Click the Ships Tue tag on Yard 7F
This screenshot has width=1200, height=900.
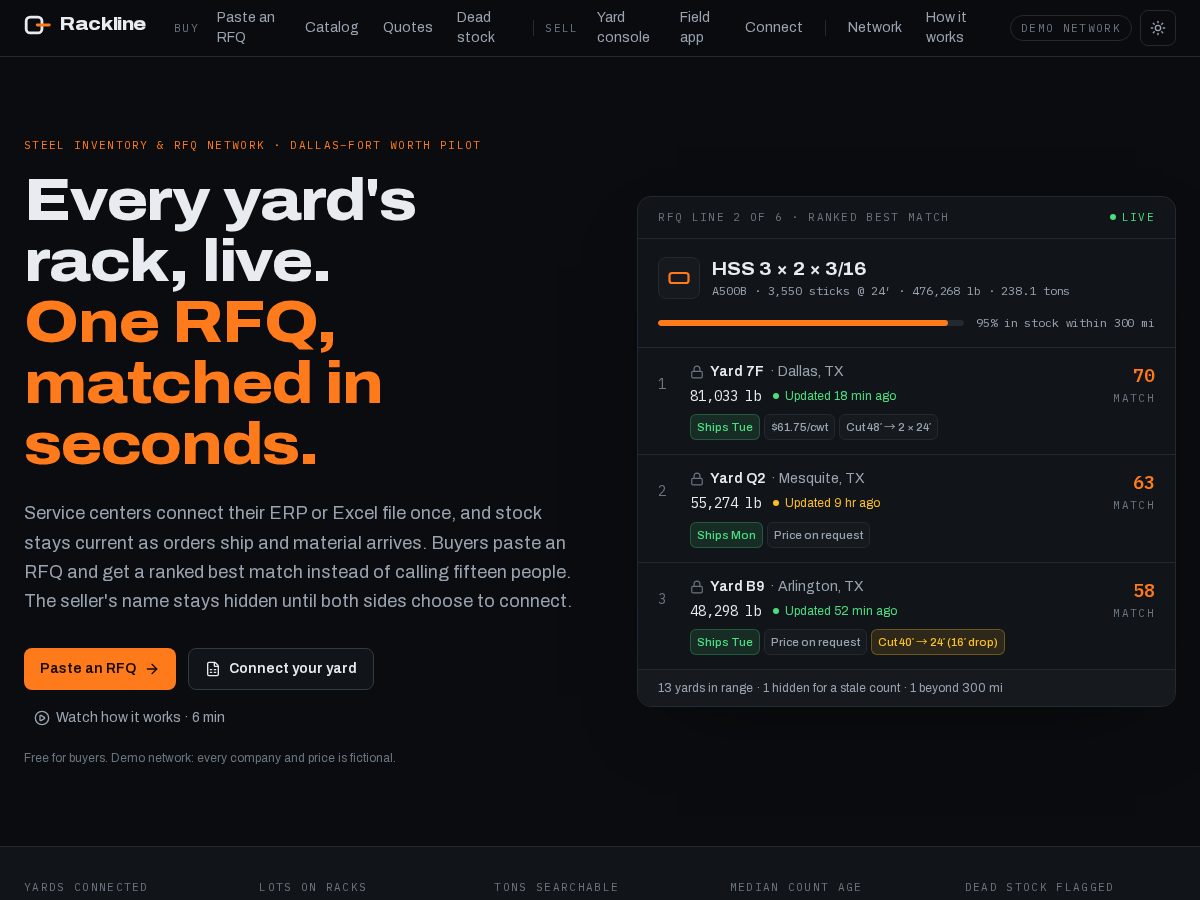pyautogui.click(x=725, y=427)
